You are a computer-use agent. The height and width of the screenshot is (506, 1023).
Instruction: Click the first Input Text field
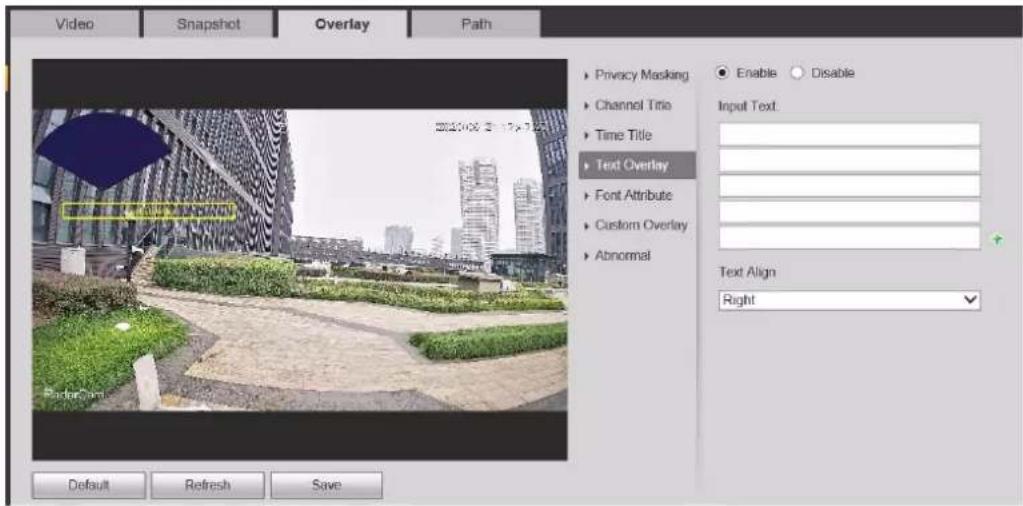[849, 134]
